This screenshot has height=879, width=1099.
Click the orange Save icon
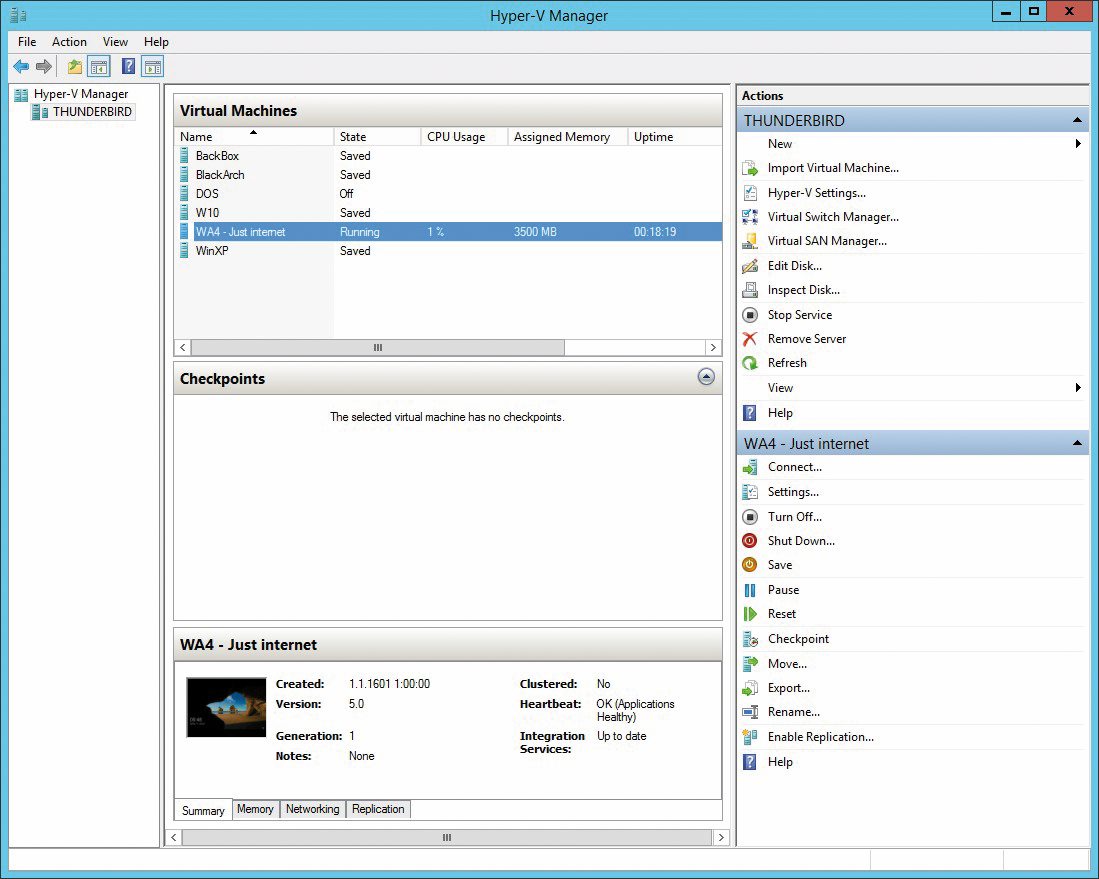[750, 564]
